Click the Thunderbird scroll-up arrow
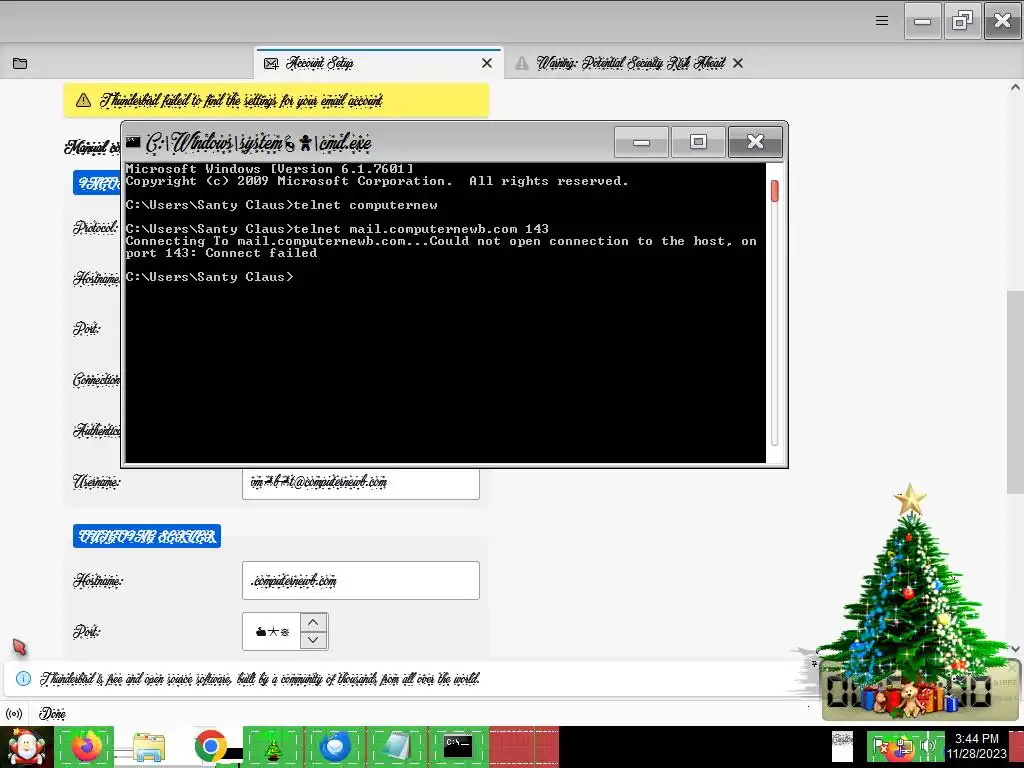 tap(1015, 87)
